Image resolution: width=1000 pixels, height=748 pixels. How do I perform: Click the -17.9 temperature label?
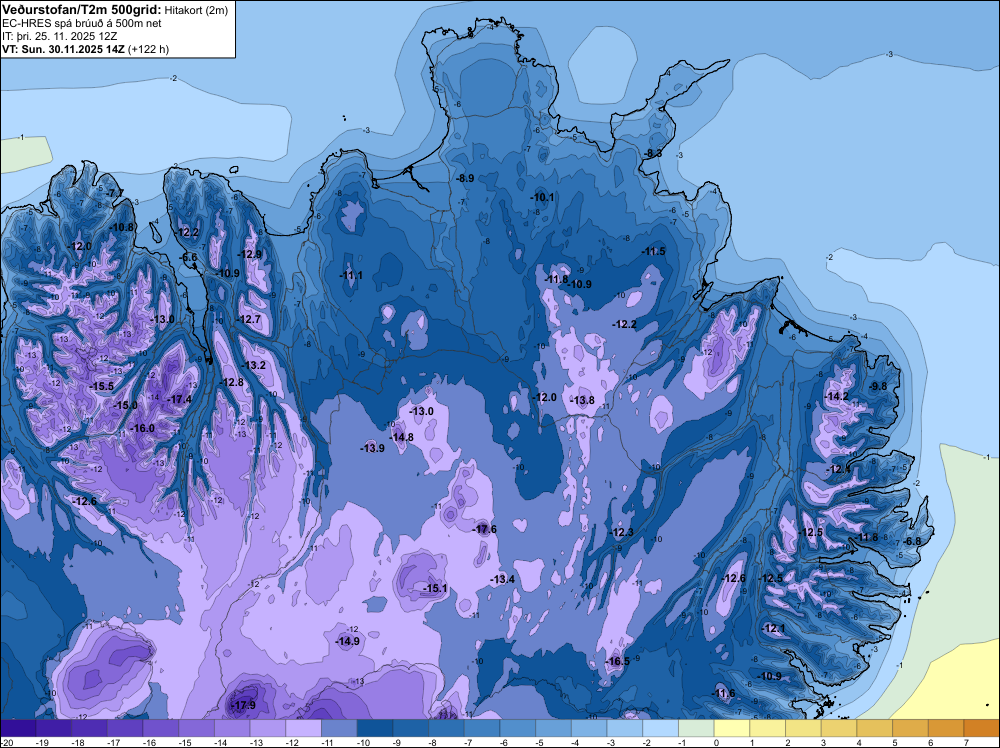[242, 705]
